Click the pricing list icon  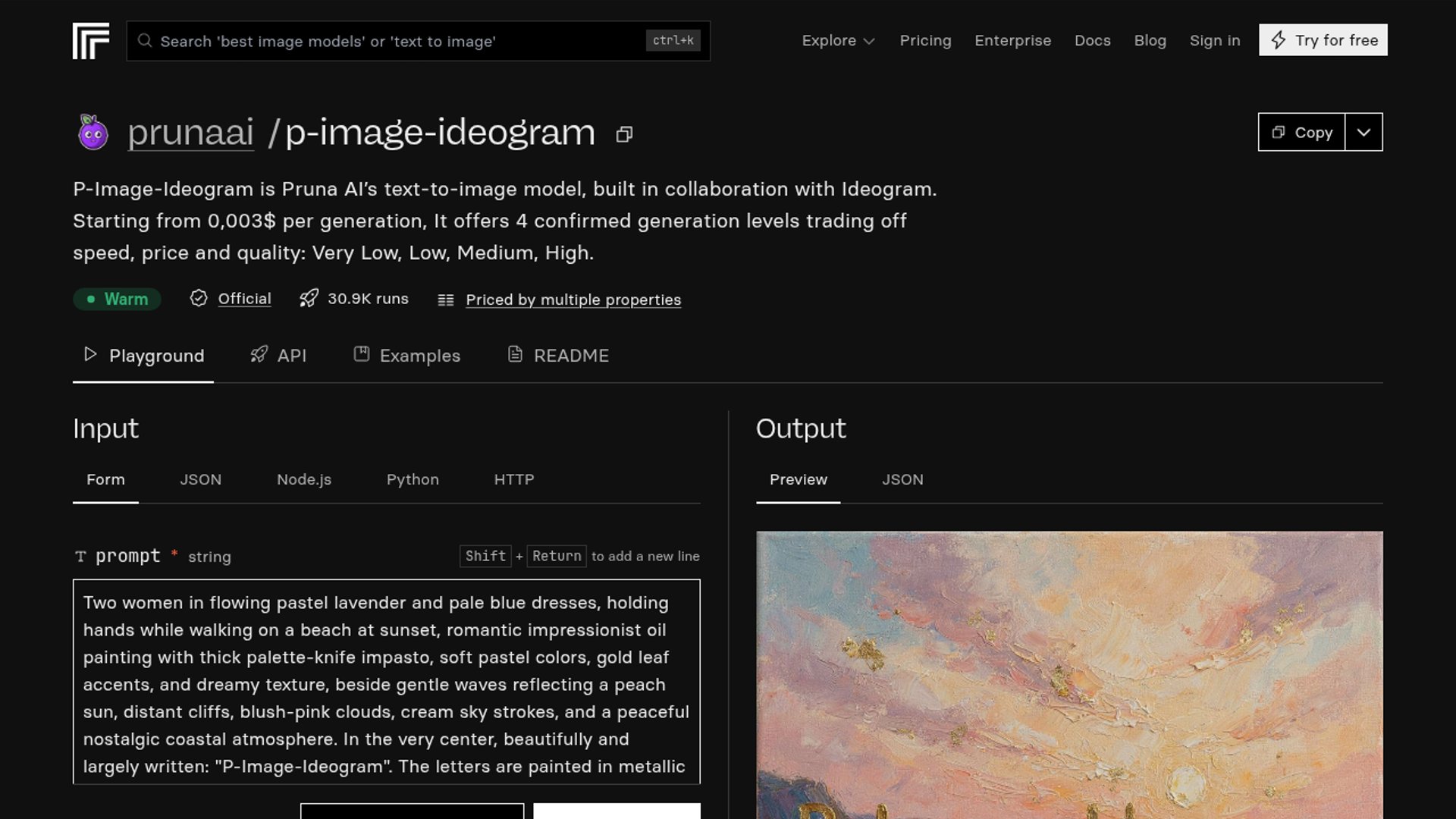pyautogui.click(x=446, y=300)
